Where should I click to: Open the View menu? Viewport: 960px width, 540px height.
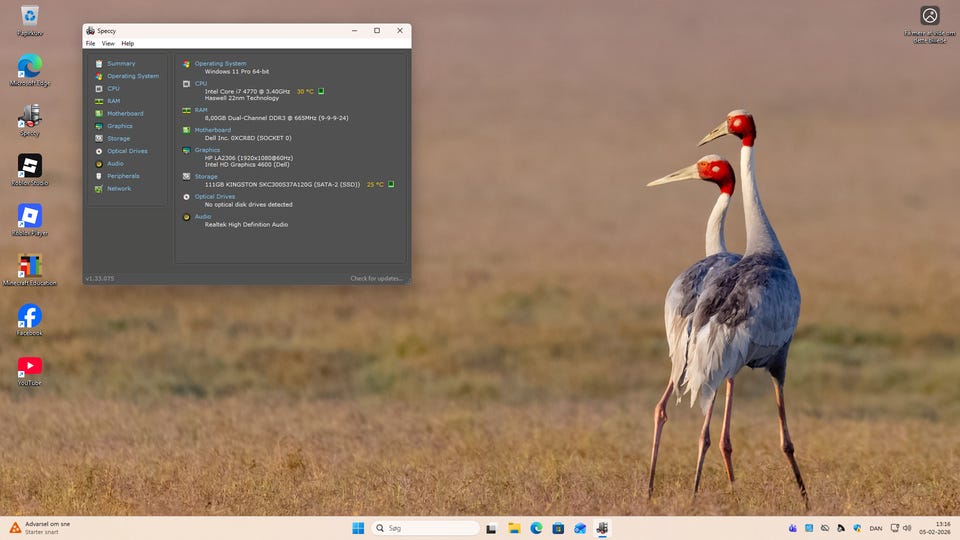tap(108, 44)
